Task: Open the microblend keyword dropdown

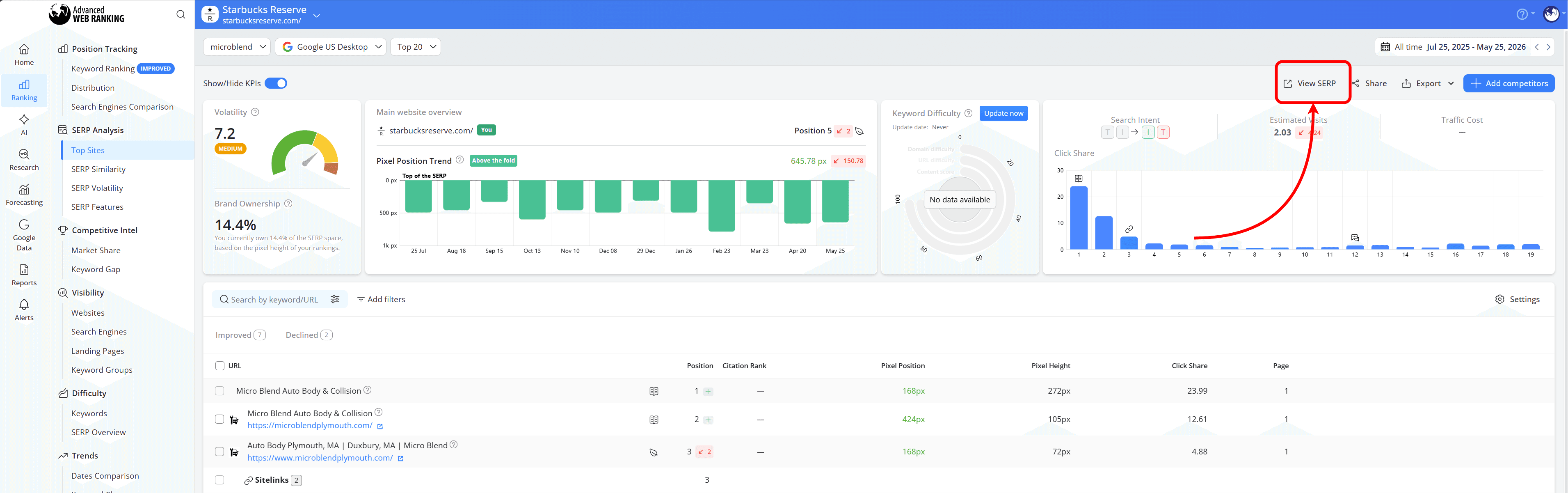Action: [237, 47]
